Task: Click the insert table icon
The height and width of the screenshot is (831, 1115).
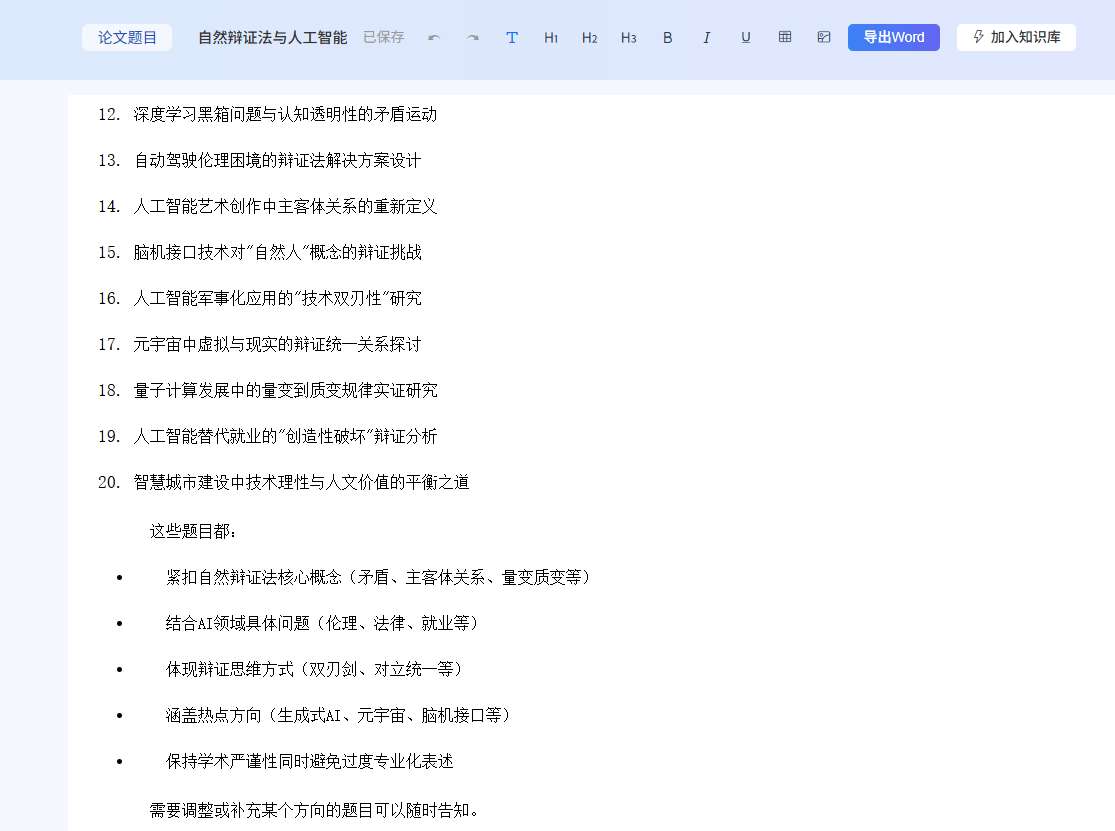Action: click(x=785, y=37)
